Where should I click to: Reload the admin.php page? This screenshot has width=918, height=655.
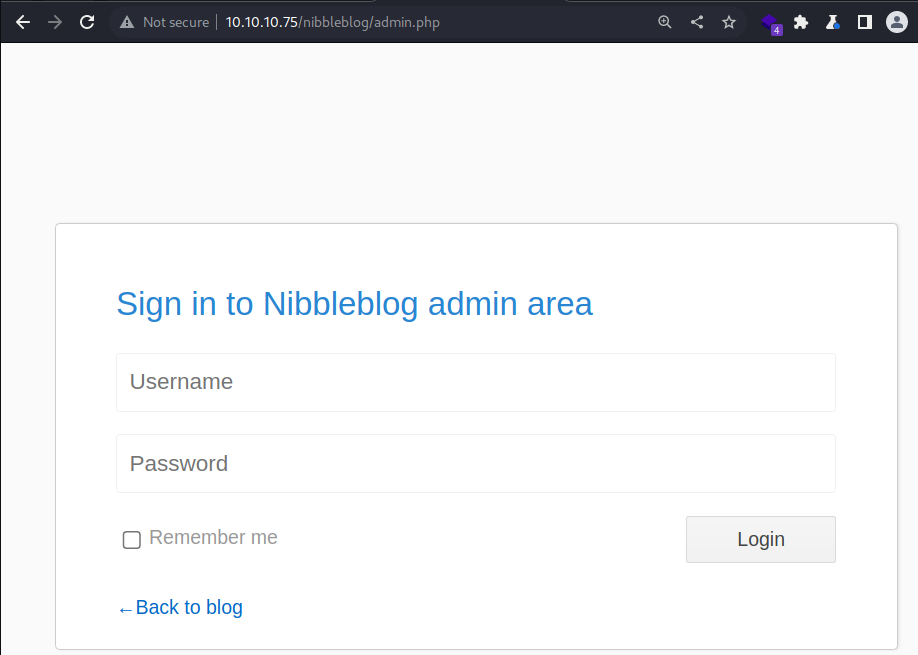tap(87, 22)
